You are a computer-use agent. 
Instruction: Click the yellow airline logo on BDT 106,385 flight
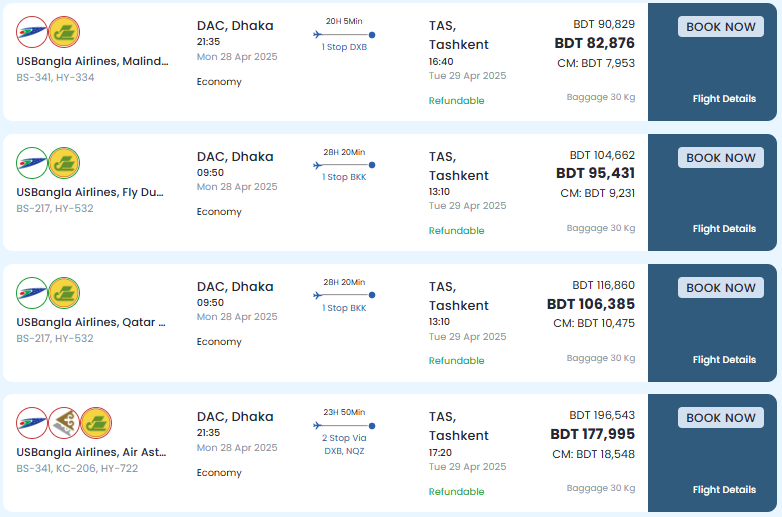tap(64, 293)
